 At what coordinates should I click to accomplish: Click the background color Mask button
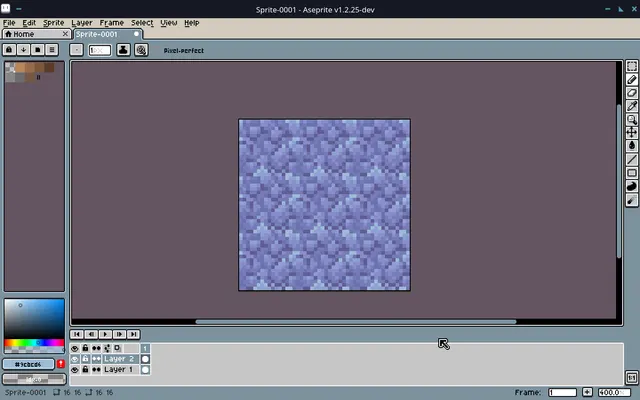(34, 379)
